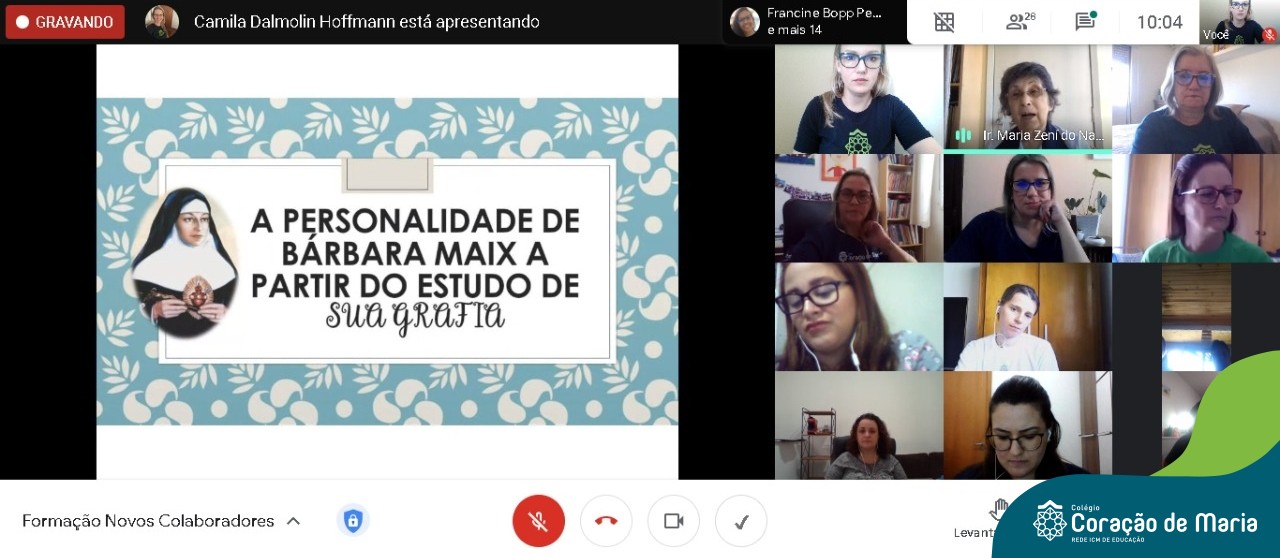The width and height of the screenshot is (1280, 558).
Task: Select your own 'Você' video thumbnail
Action: pos(1239,22)
